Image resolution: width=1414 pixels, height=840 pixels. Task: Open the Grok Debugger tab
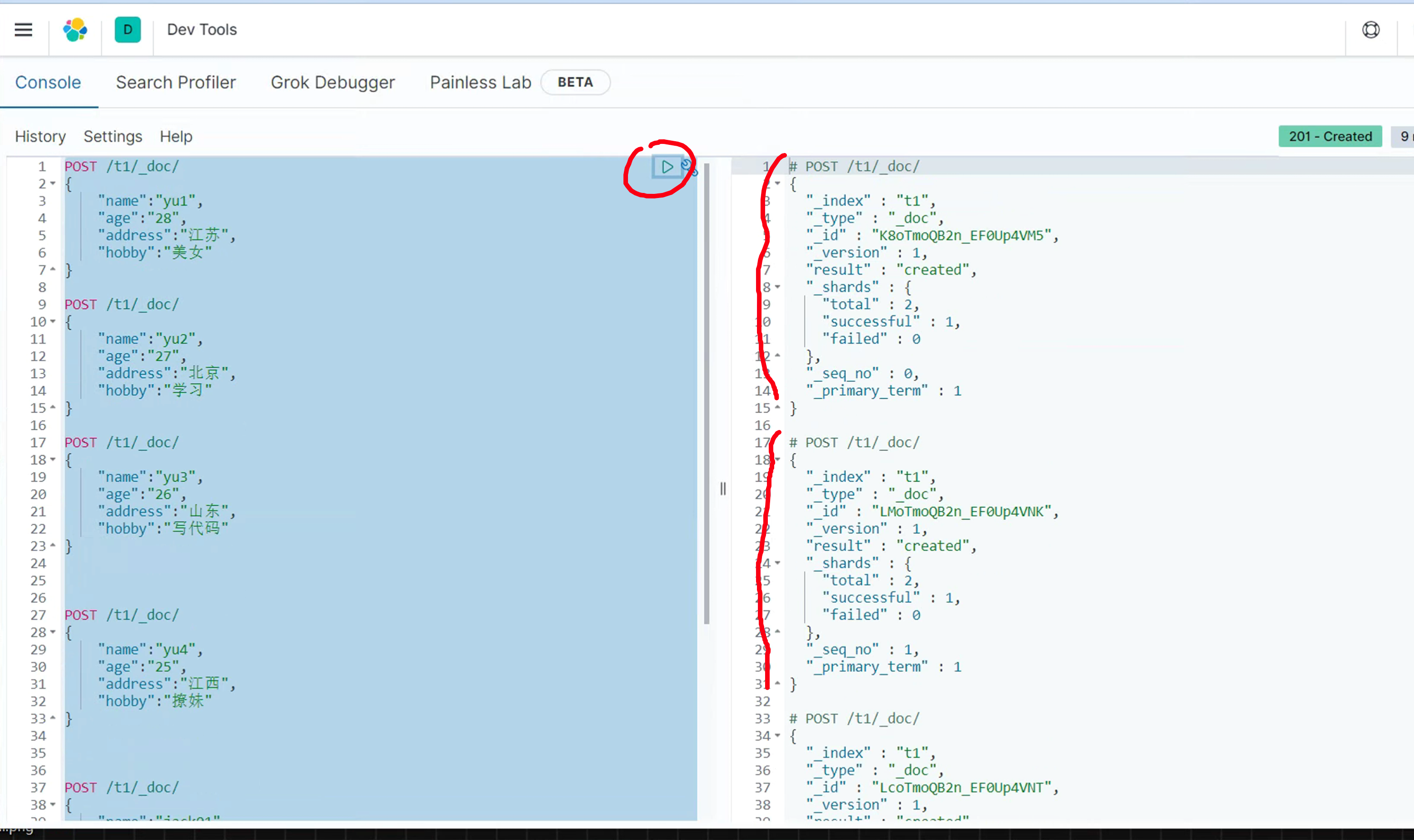(332, 83)
